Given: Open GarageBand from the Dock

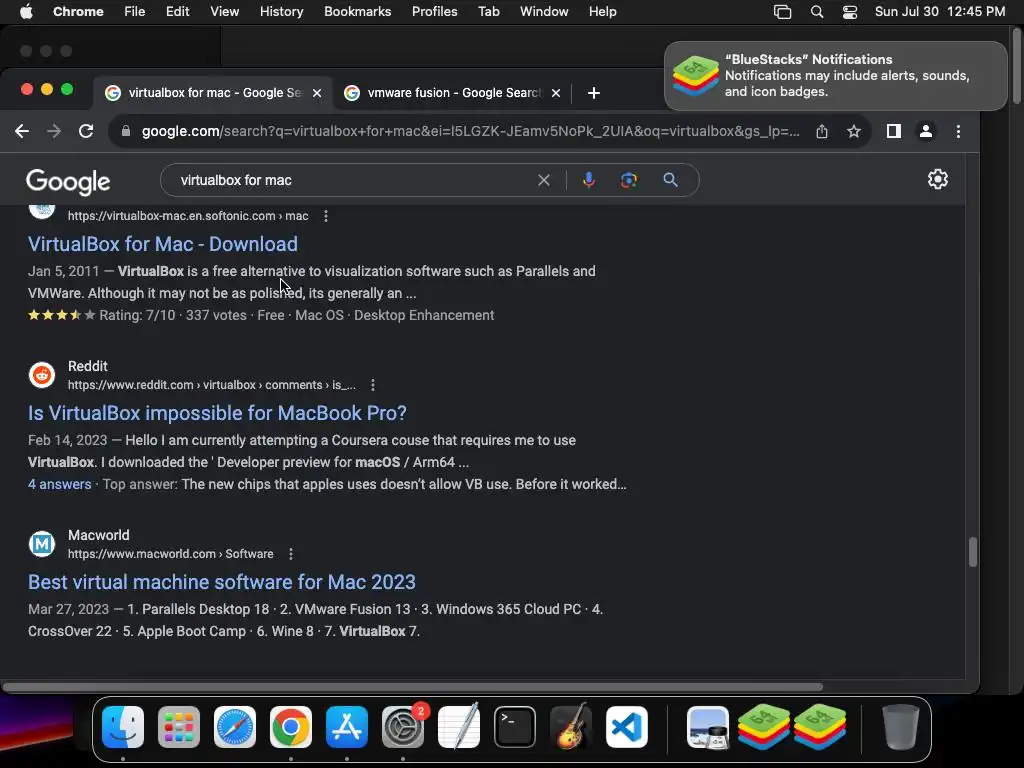Looking at the screenshot, I should 571,727.
